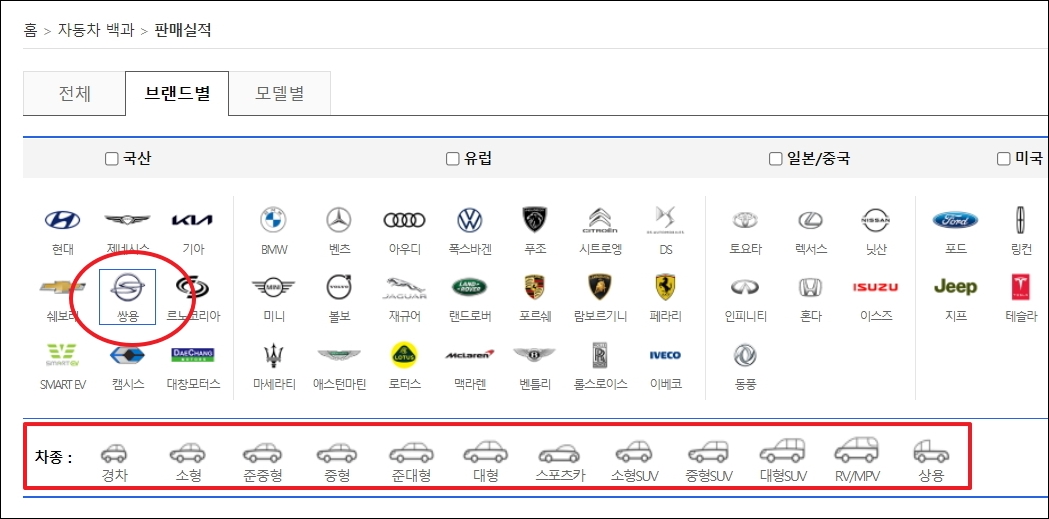Open 자동차 백과 breadcrumb link
The width and height of the screenshot is (1049, 519).
95,30
